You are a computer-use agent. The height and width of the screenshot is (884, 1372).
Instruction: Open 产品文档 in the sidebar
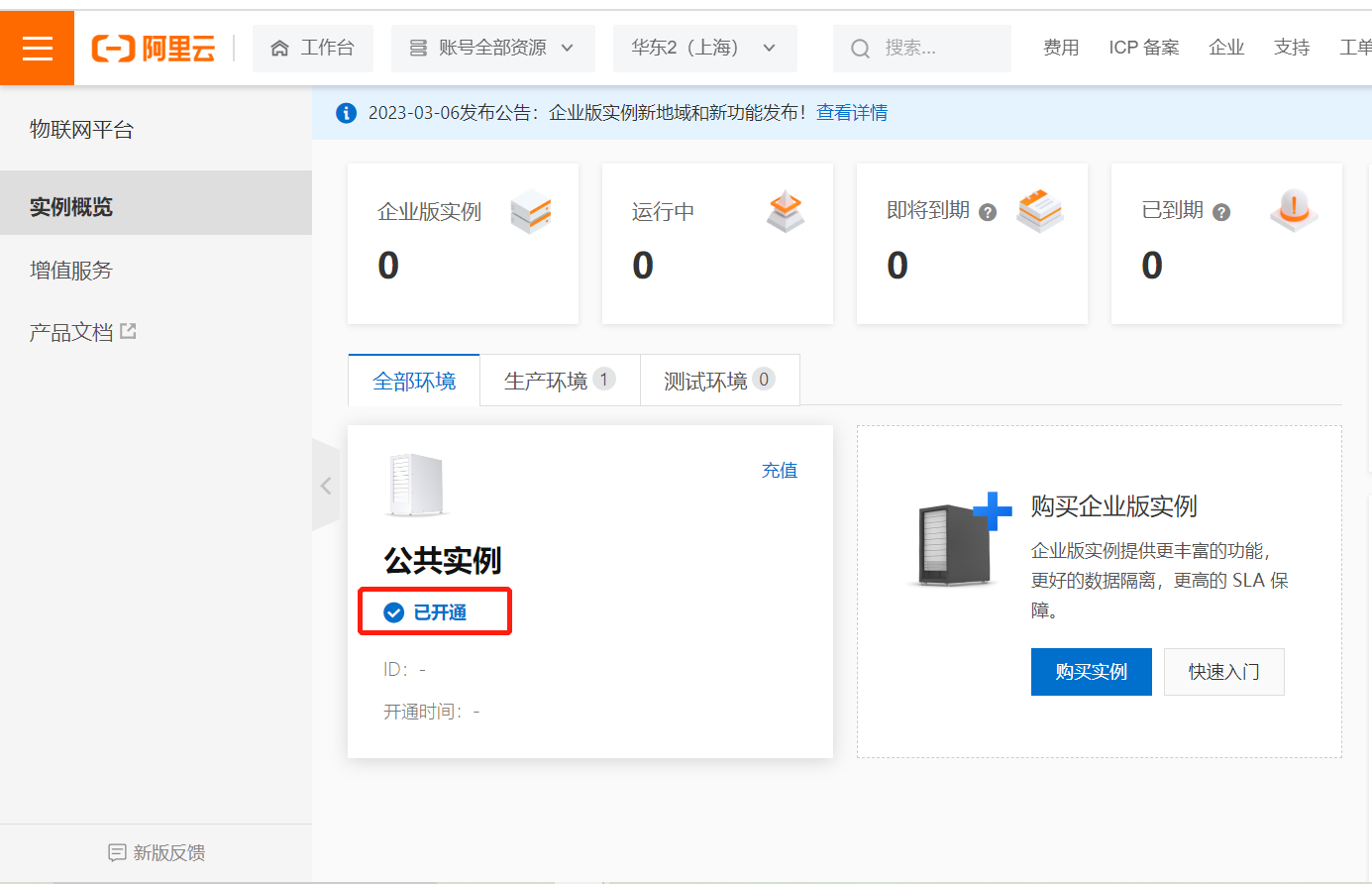[71, 332]
